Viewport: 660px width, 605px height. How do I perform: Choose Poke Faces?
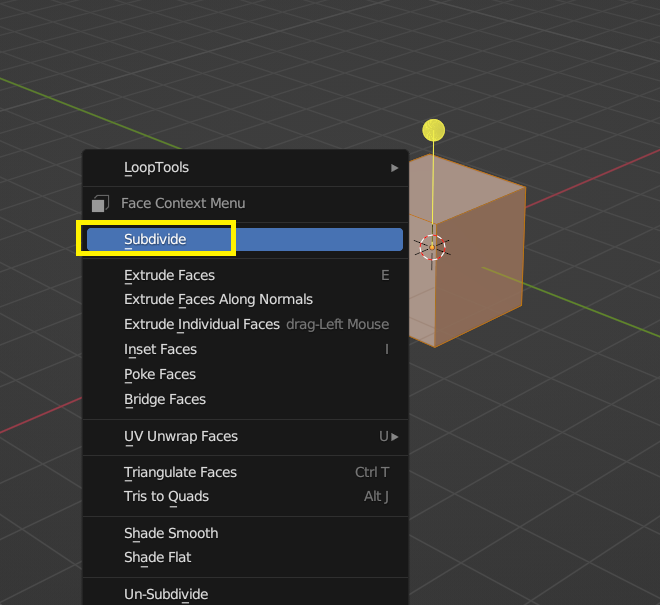245,374
